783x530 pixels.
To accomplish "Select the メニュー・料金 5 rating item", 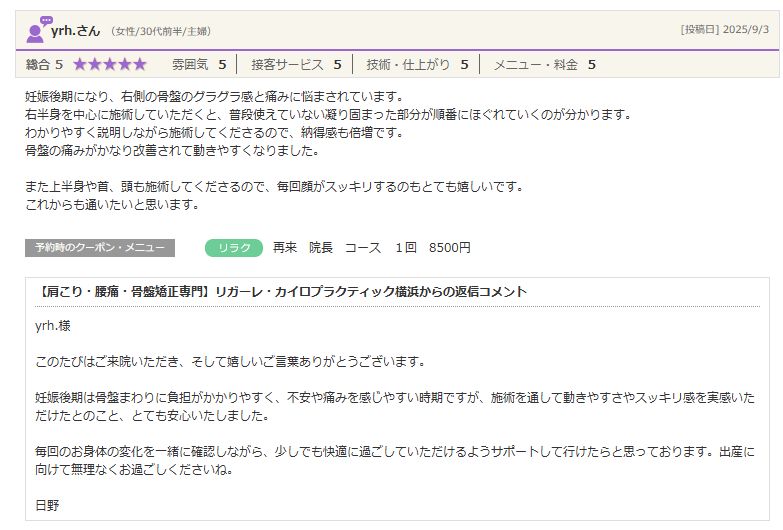I will point(544,65).
